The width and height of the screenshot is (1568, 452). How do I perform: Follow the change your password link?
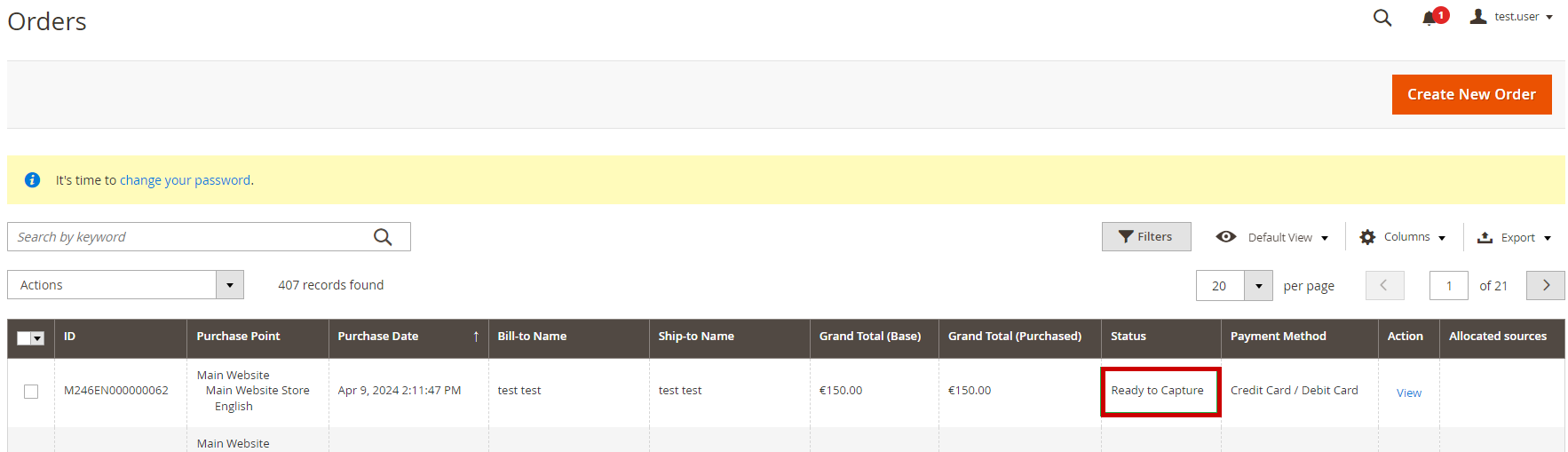click(x=185, y=180)
